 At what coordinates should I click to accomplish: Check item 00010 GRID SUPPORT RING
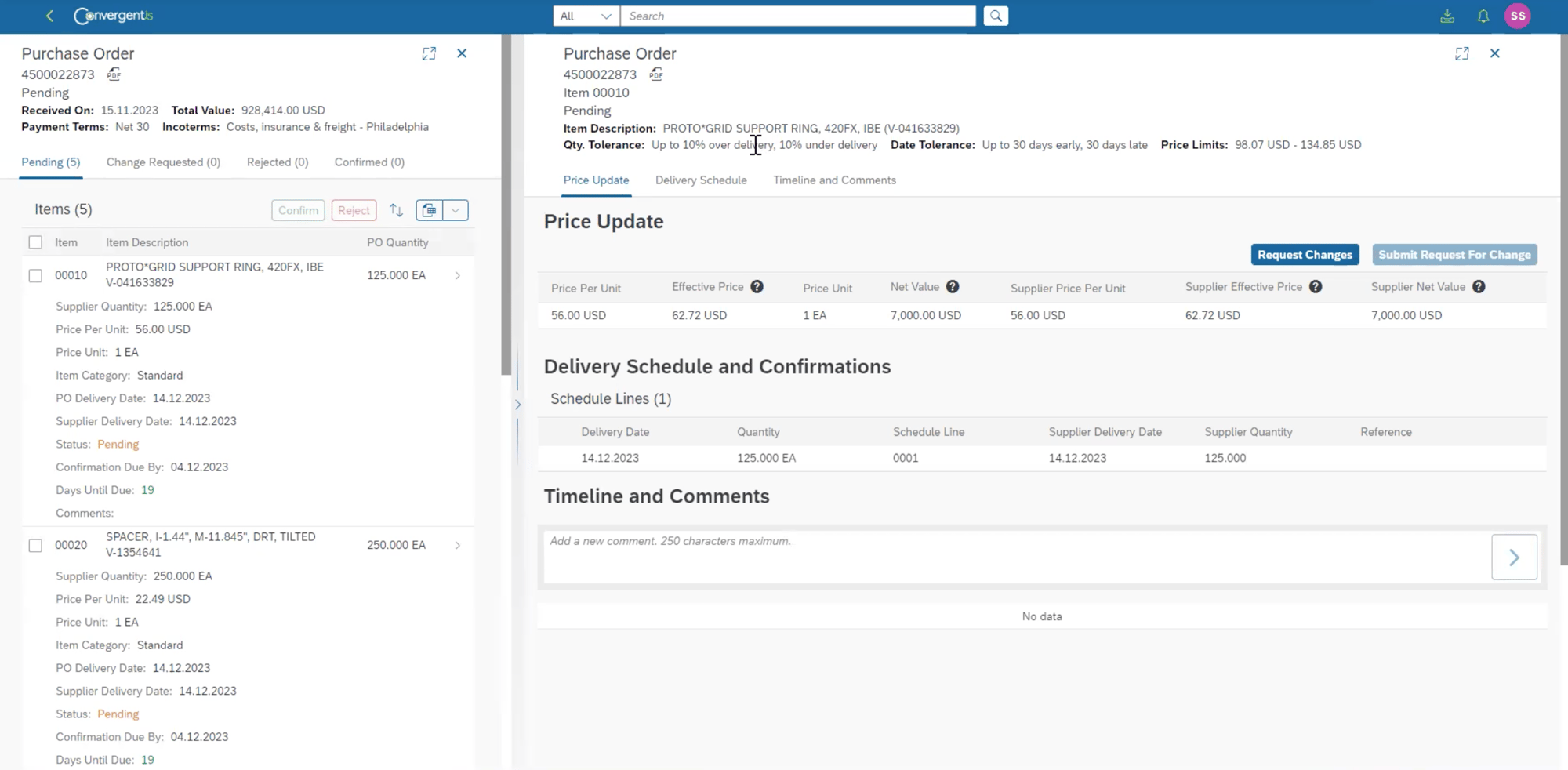[x=35, y=275]
